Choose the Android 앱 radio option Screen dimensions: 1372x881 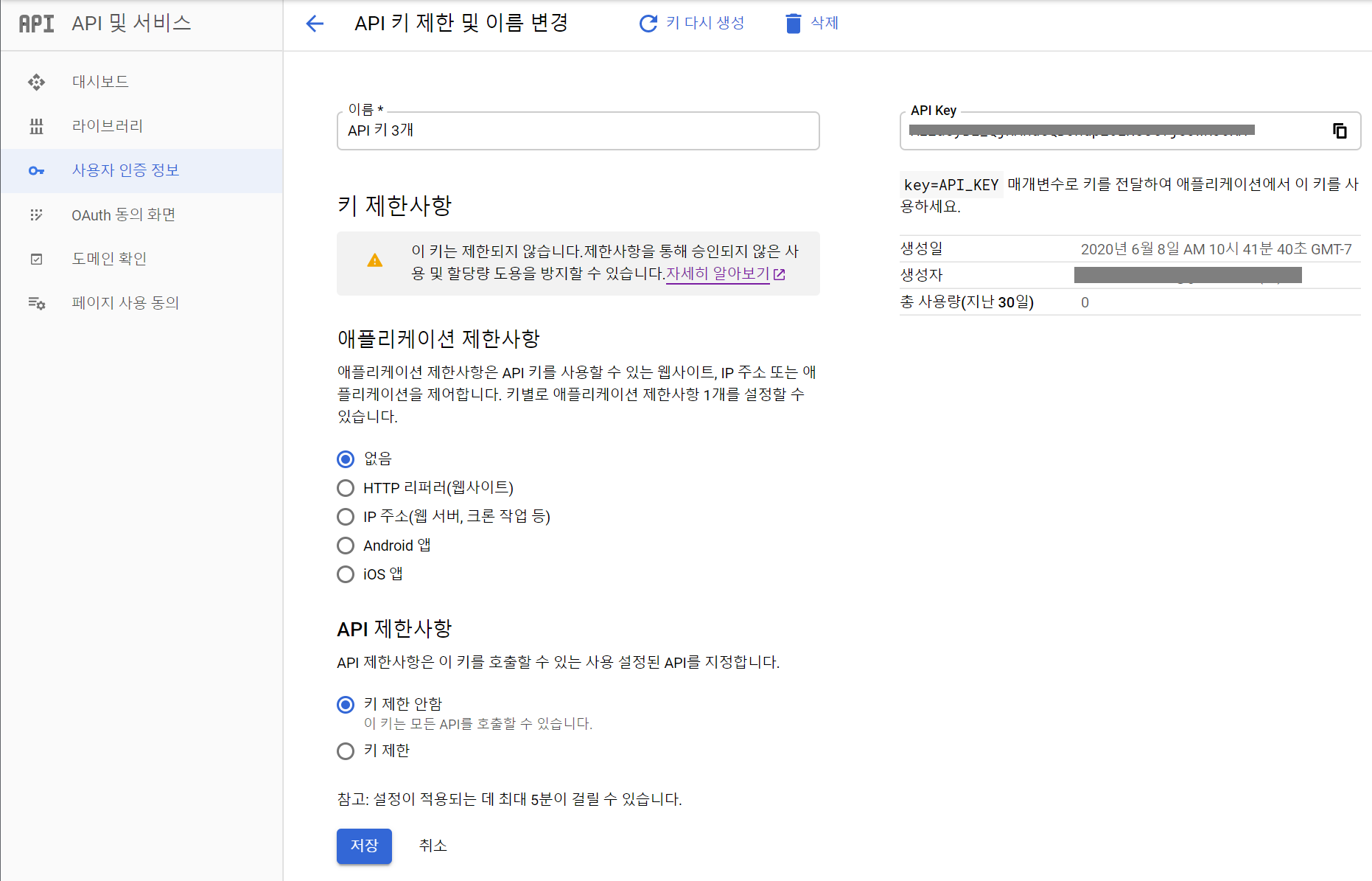(x=346, y=546)
